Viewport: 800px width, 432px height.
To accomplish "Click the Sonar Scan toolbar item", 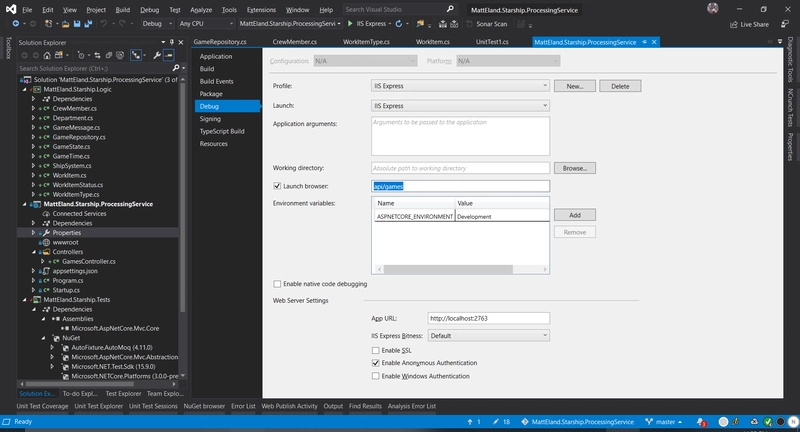I will pyautogui.click(x=487, y=23).
